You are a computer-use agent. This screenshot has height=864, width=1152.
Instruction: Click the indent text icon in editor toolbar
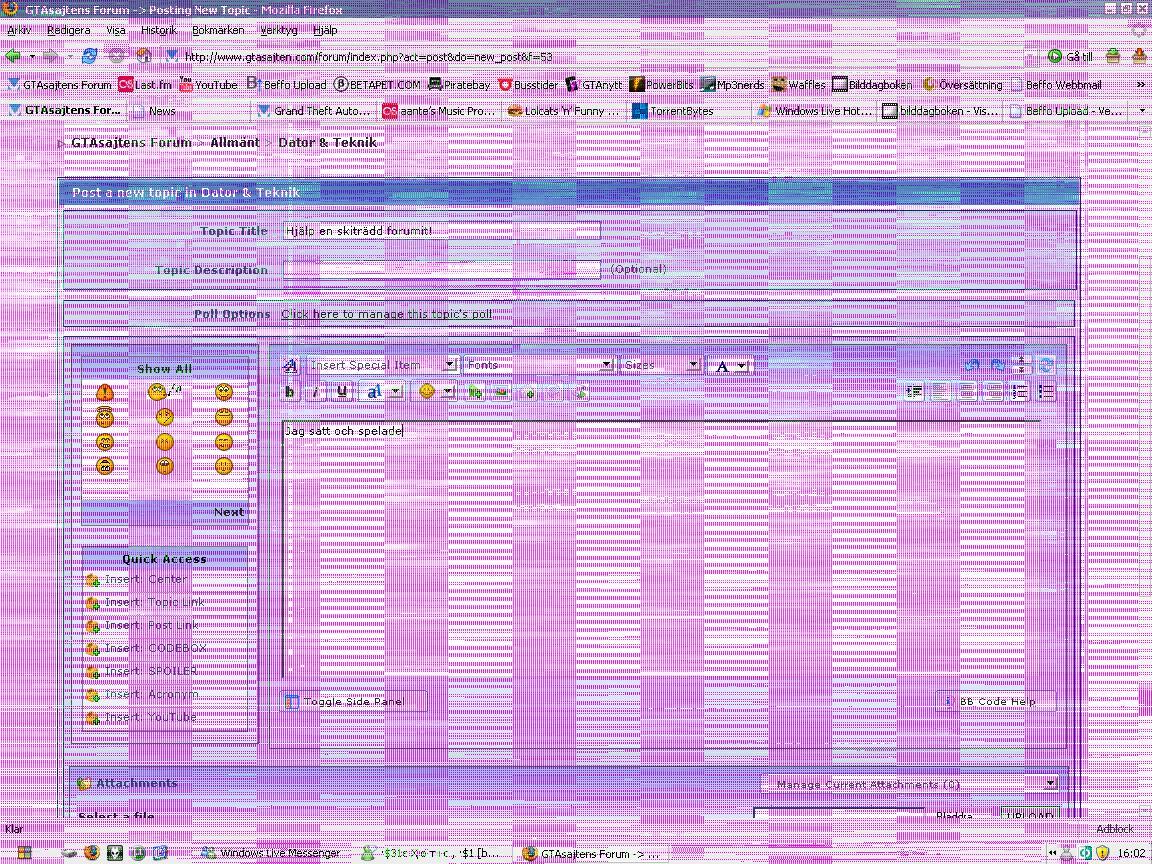[914, 392]
